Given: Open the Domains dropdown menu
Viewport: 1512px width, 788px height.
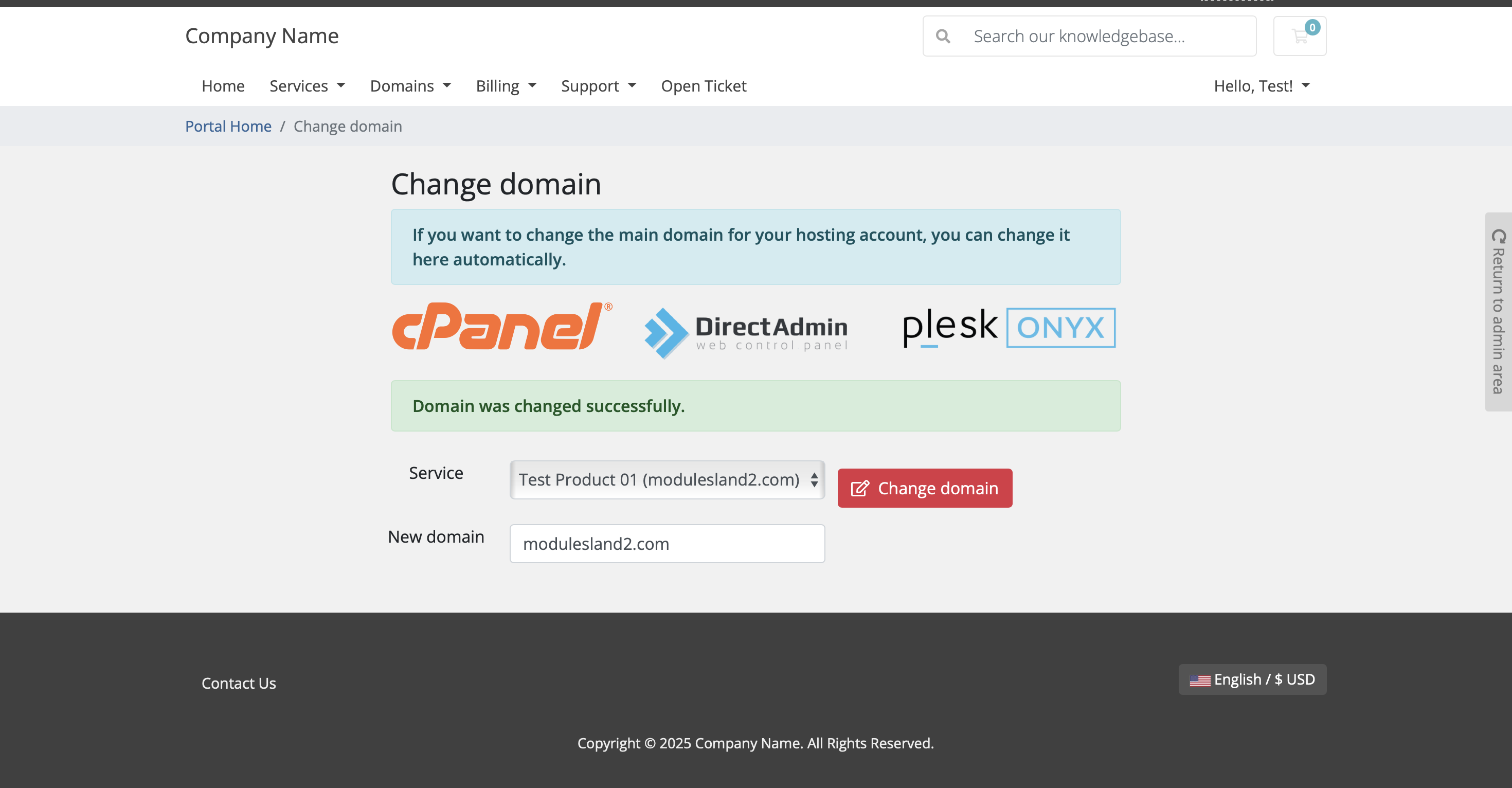Looking at the screenshot, I should 410,86.
